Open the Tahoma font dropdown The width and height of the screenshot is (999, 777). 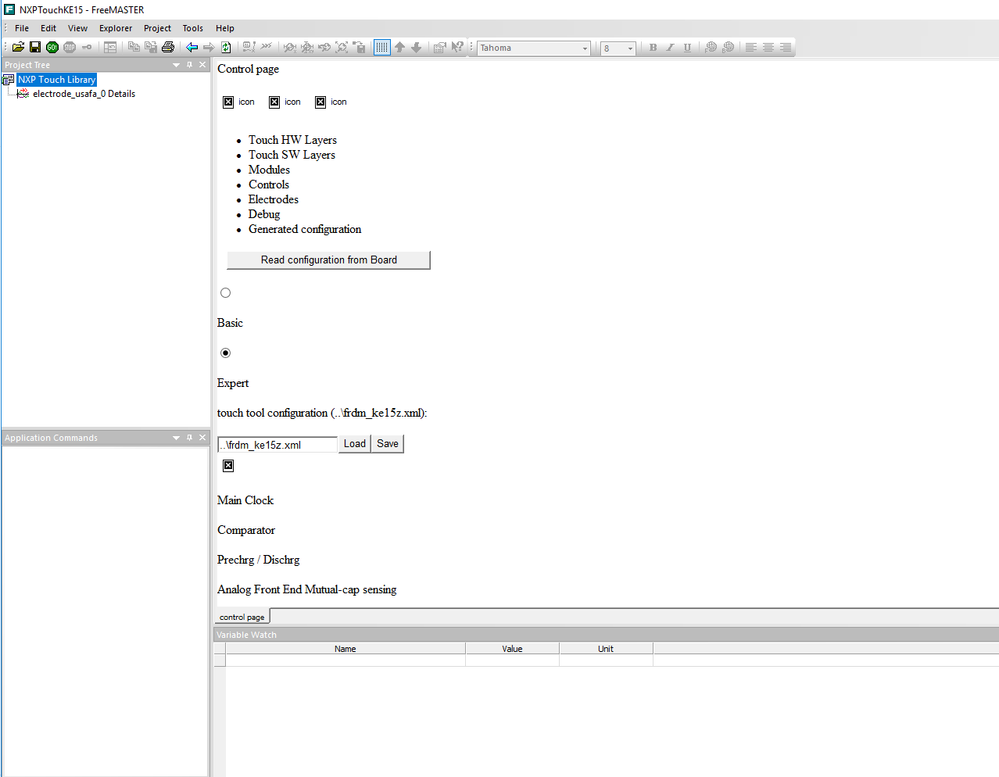click(x=585, y=48)
